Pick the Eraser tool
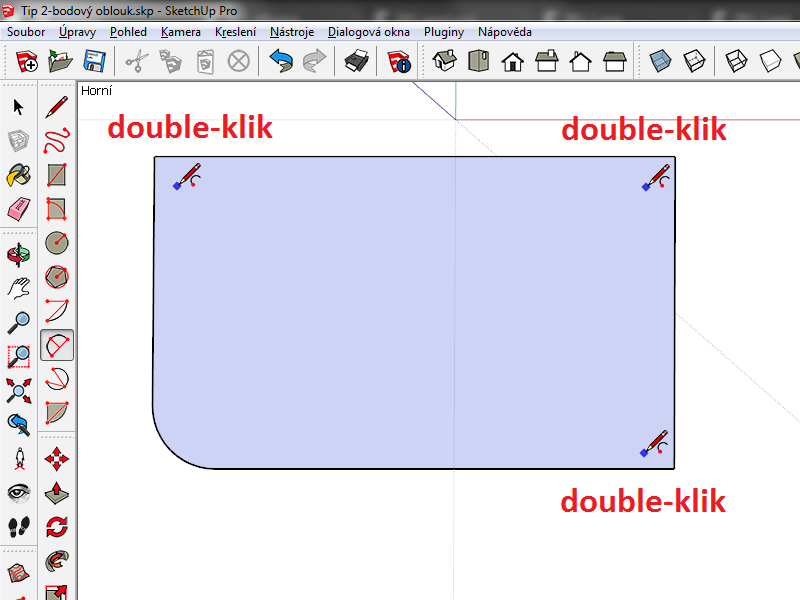 (19, 209)
